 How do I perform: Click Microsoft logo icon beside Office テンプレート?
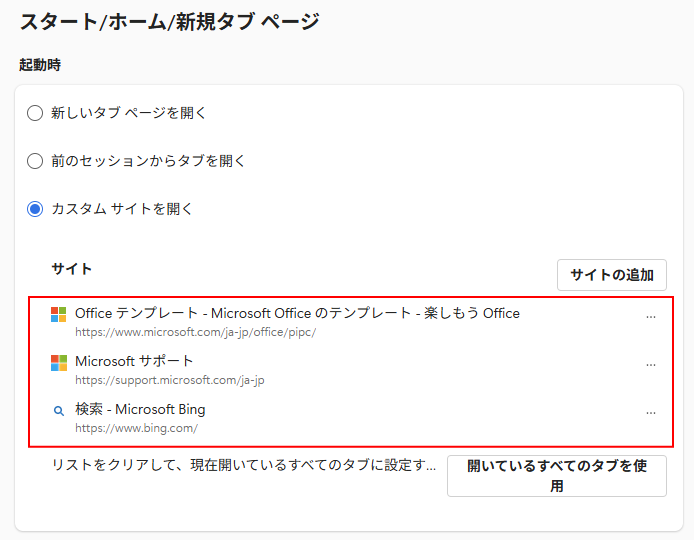tap(58, 315)
